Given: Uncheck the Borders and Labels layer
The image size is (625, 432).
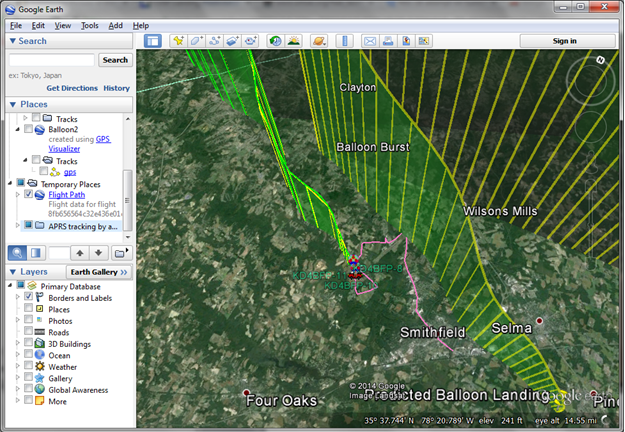Looking at the screenshot, I should coord(28,297).
